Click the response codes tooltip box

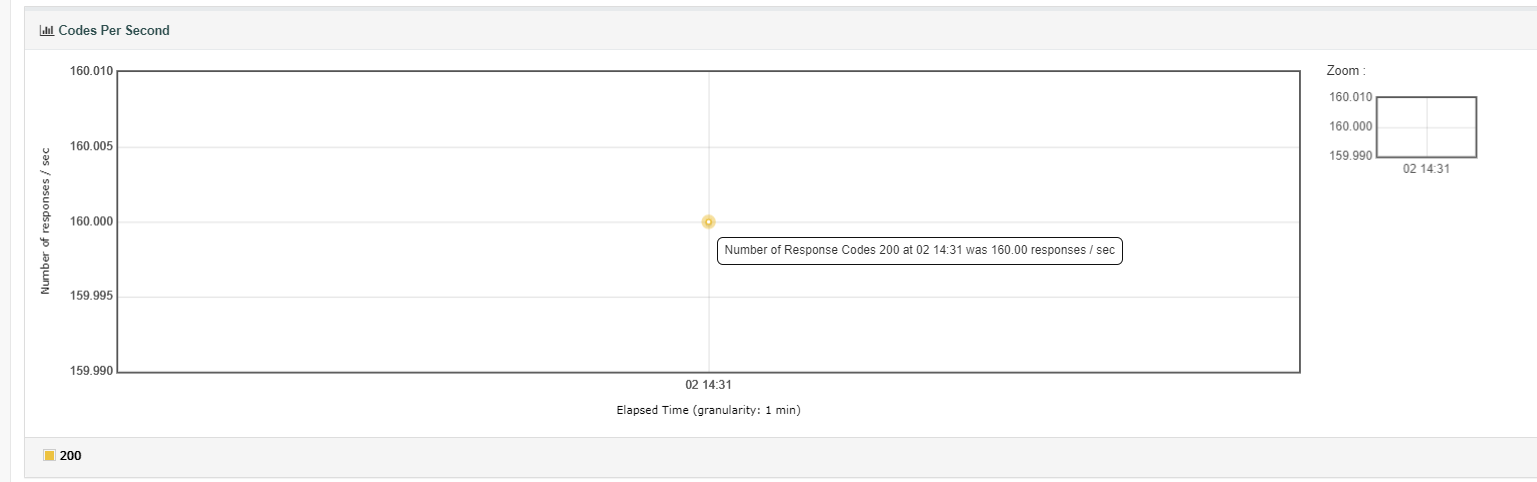920,250
